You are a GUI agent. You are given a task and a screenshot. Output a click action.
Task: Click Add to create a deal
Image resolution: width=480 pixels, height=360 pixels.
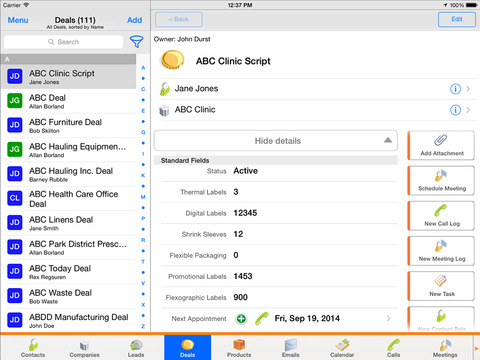[x=134, y=20]
